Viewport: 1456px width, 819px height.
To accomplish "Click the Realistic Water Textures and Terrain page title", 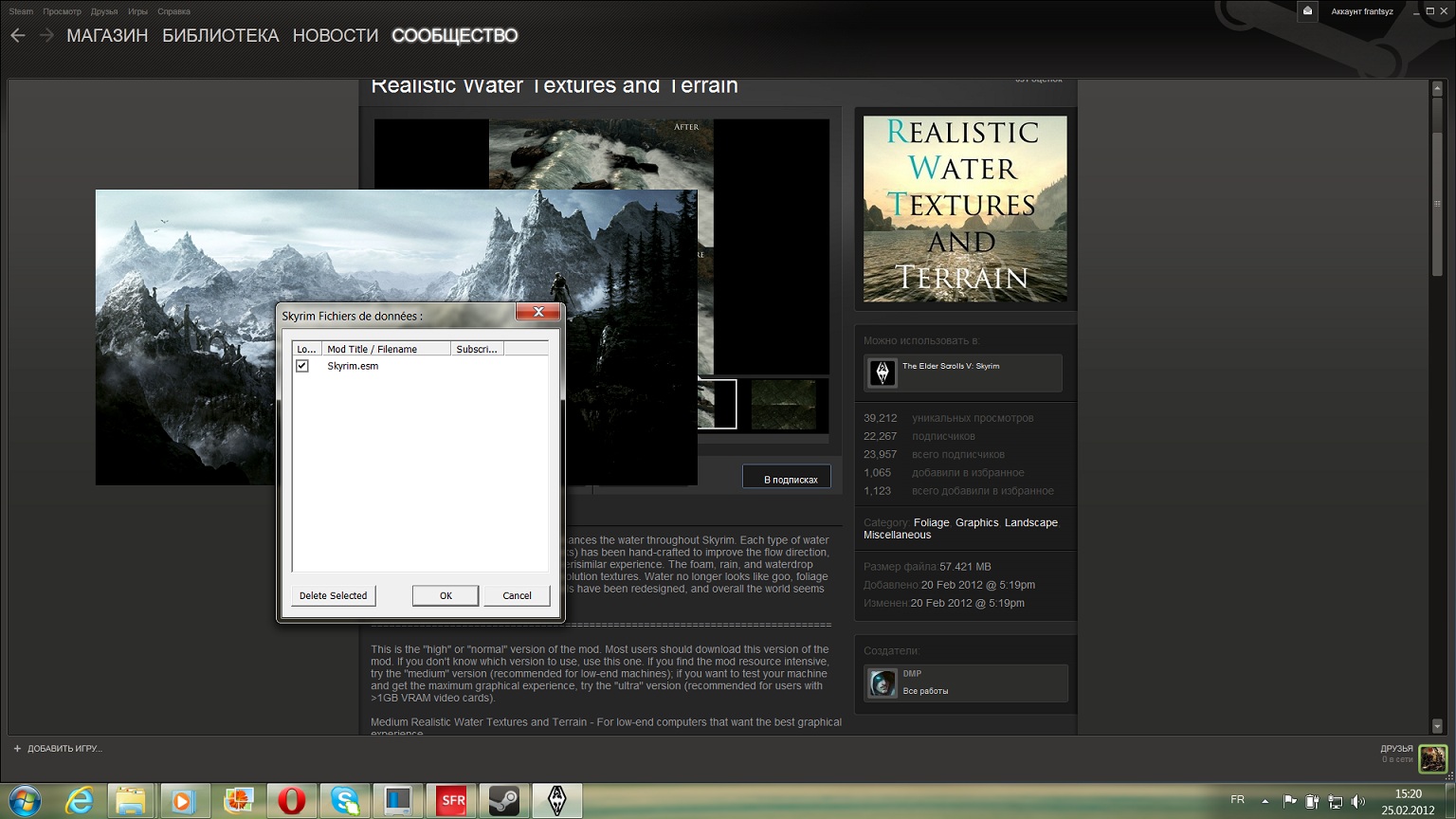I will 555,85.
